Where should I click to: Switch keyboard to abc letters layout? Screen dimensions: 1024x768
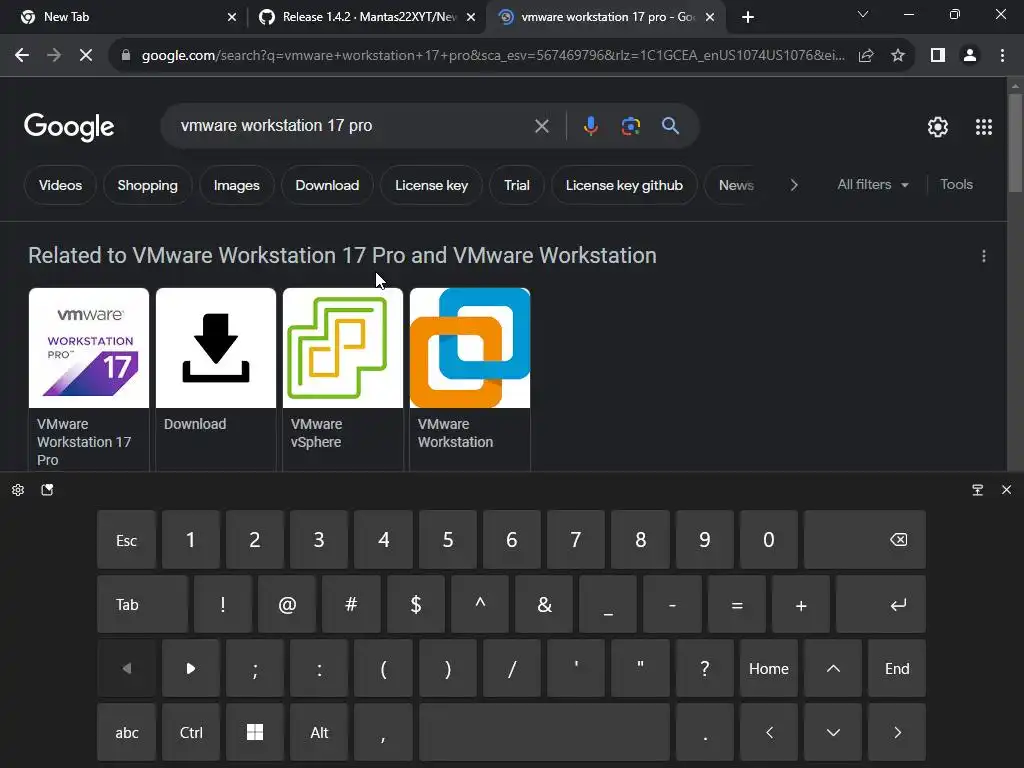click(x=127, y=733)
